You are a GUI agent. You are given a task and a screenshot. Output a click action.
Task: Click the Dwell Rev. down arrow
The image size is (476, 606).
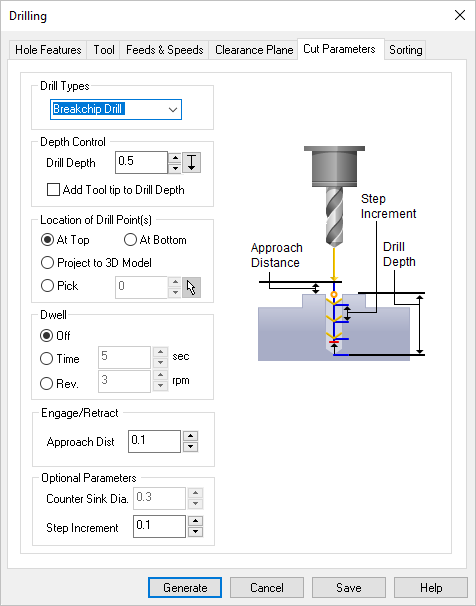click(x=160, y=386)
